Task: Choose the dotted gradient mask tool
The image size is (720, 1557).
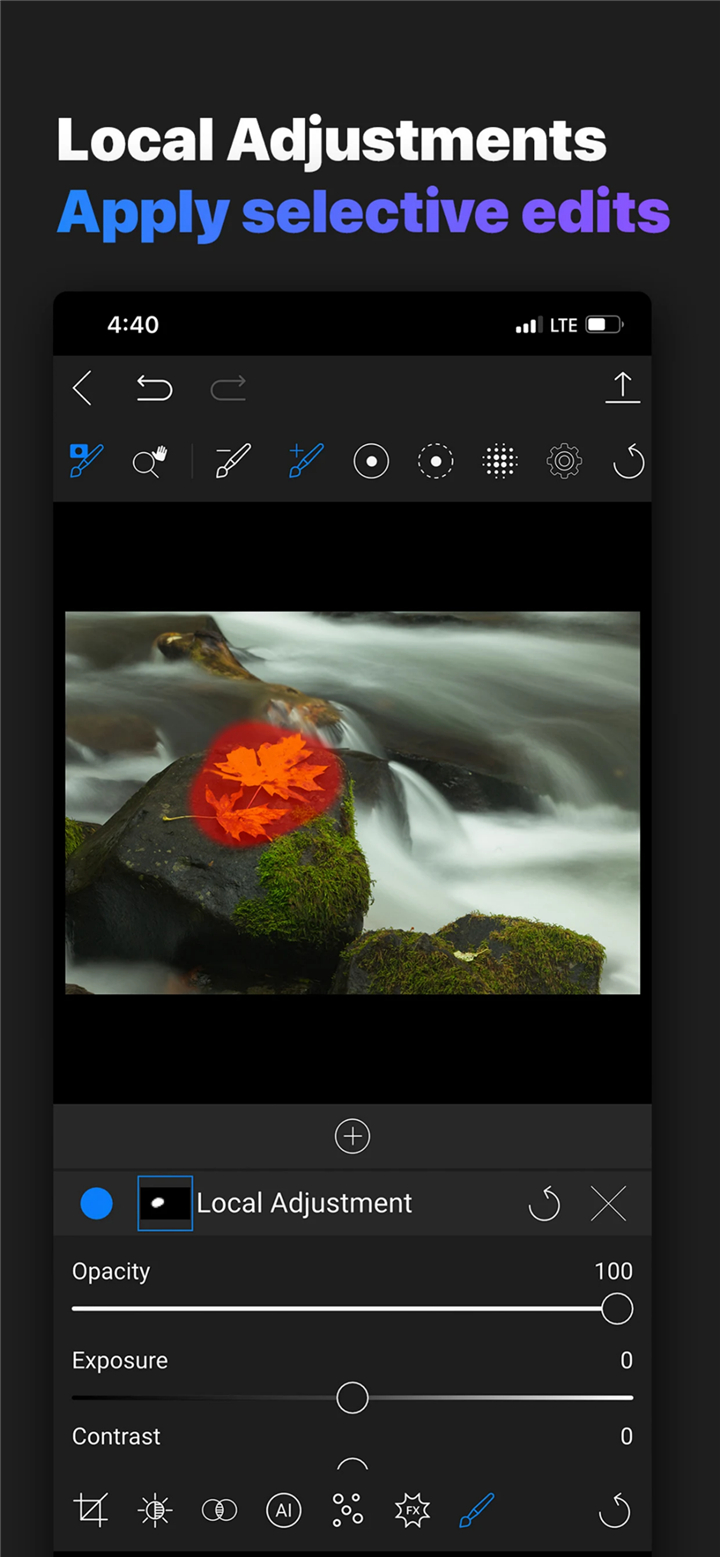Action: (x=500, y=461)
